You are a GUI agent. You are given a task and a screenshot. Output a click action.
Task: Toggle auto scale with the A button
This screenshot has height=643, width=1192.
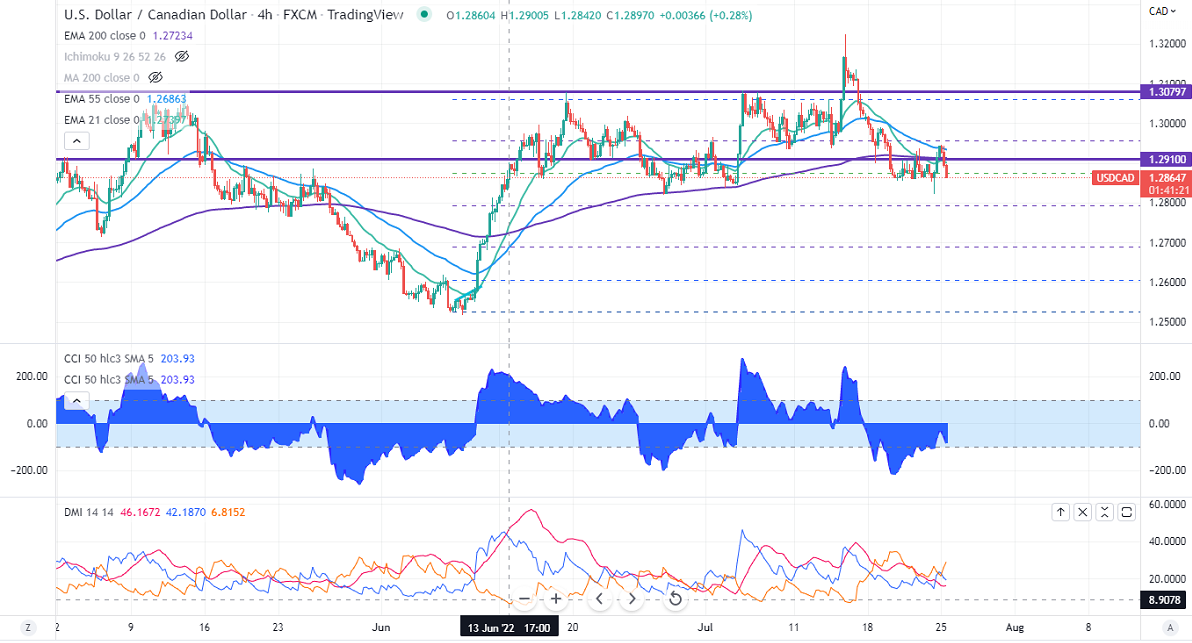[1170, 628]
